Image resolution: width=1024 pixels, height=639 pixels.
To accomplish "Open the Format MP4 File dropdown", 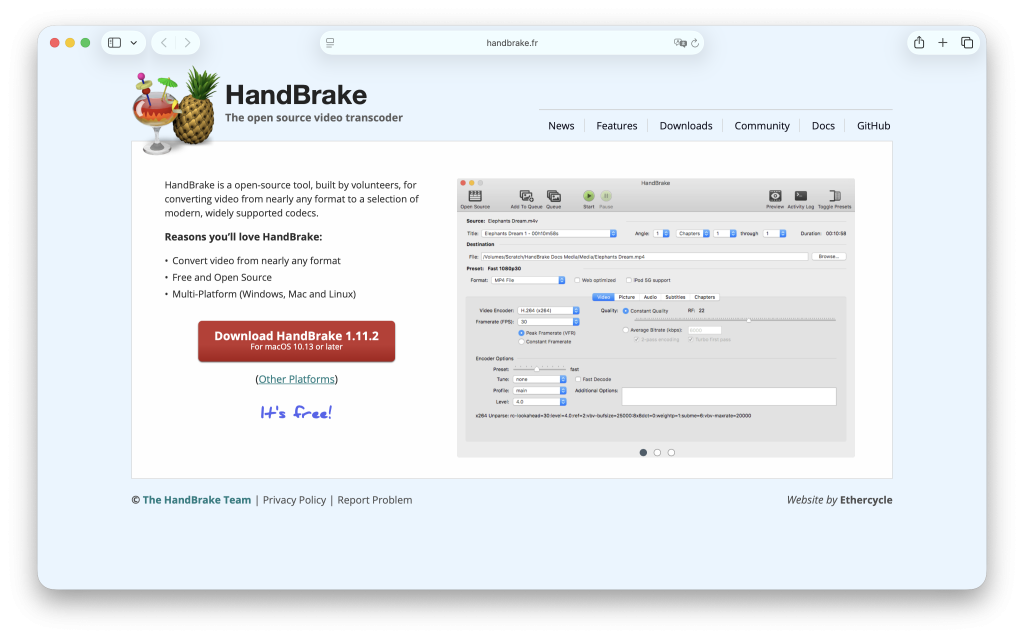I will click(528, 280).
